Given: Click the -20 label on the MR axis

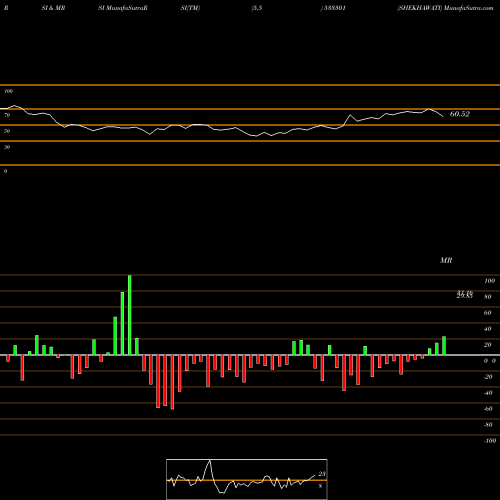Looking at the screenshot, I should tap(488, 377).
